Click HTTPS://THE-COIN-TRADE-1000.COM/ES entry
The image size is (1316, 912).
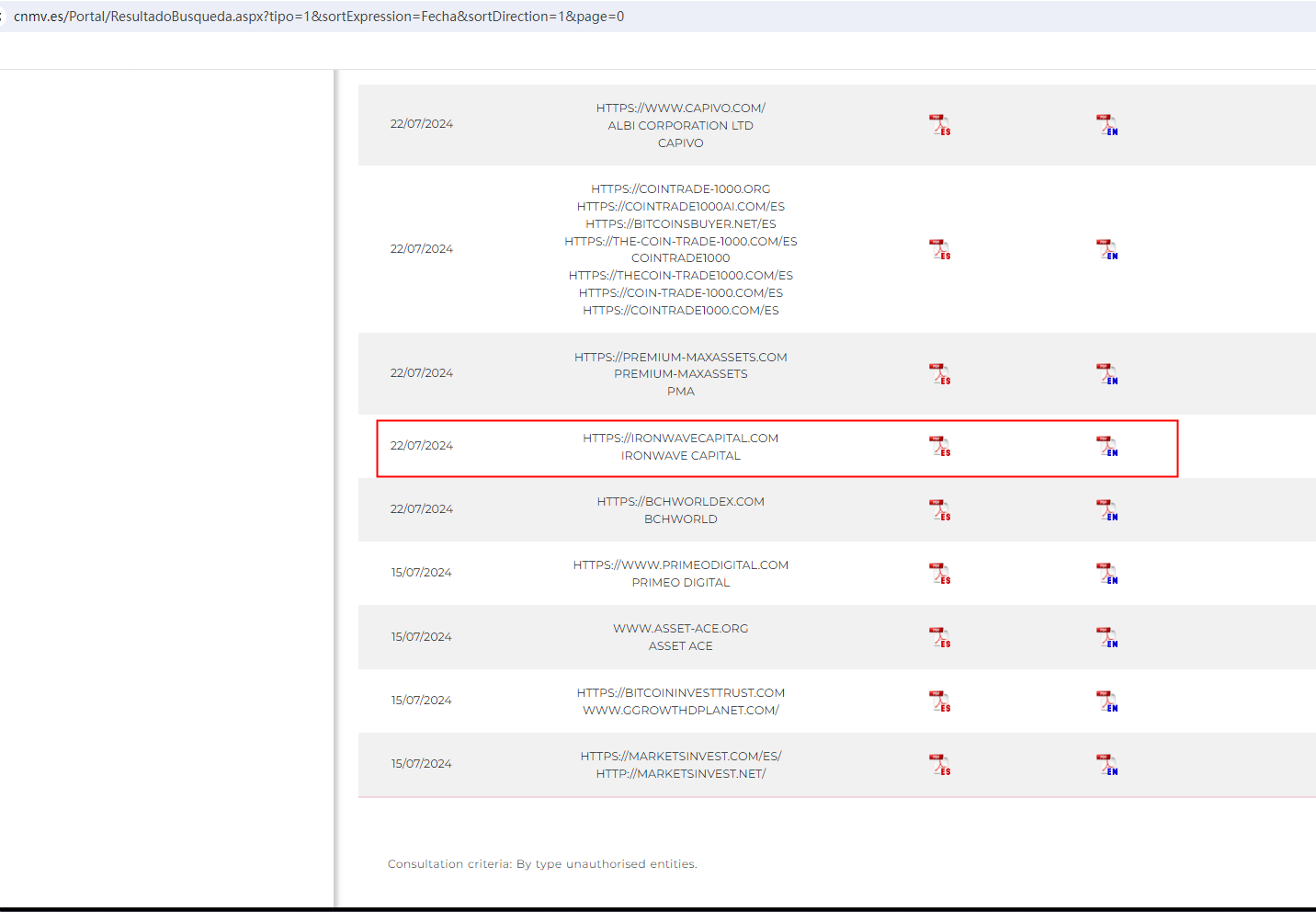pos(681,242)
